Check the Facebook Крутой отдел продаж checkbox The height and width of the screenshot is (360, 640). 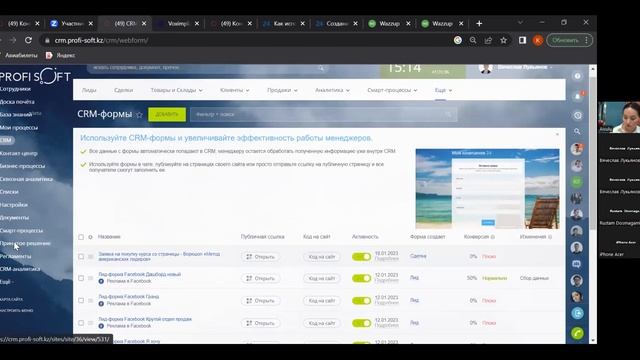click(x=81, y=323)
